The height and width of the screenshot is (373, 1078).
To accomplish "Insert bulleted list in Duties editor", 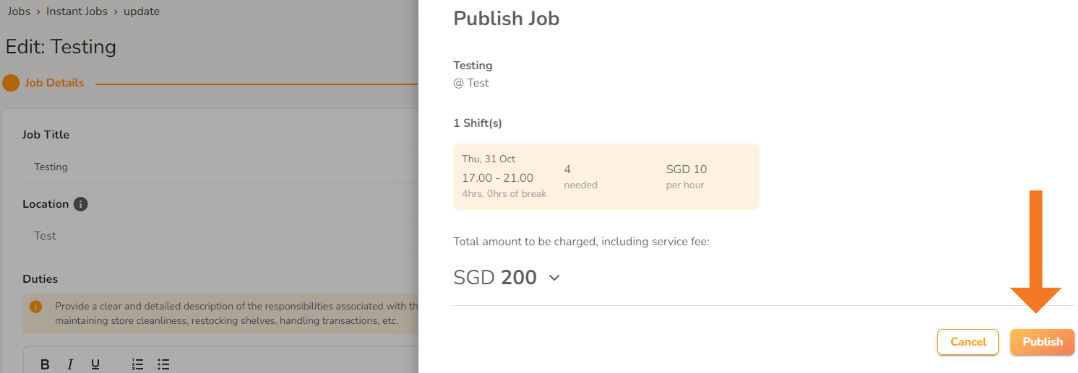I will [x=163, y=364].
